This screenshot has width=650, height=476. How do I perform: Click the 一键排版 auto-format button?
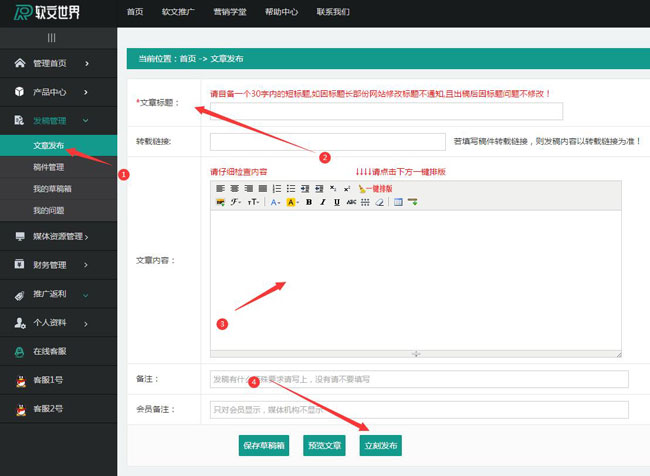(x=374, y=188)
